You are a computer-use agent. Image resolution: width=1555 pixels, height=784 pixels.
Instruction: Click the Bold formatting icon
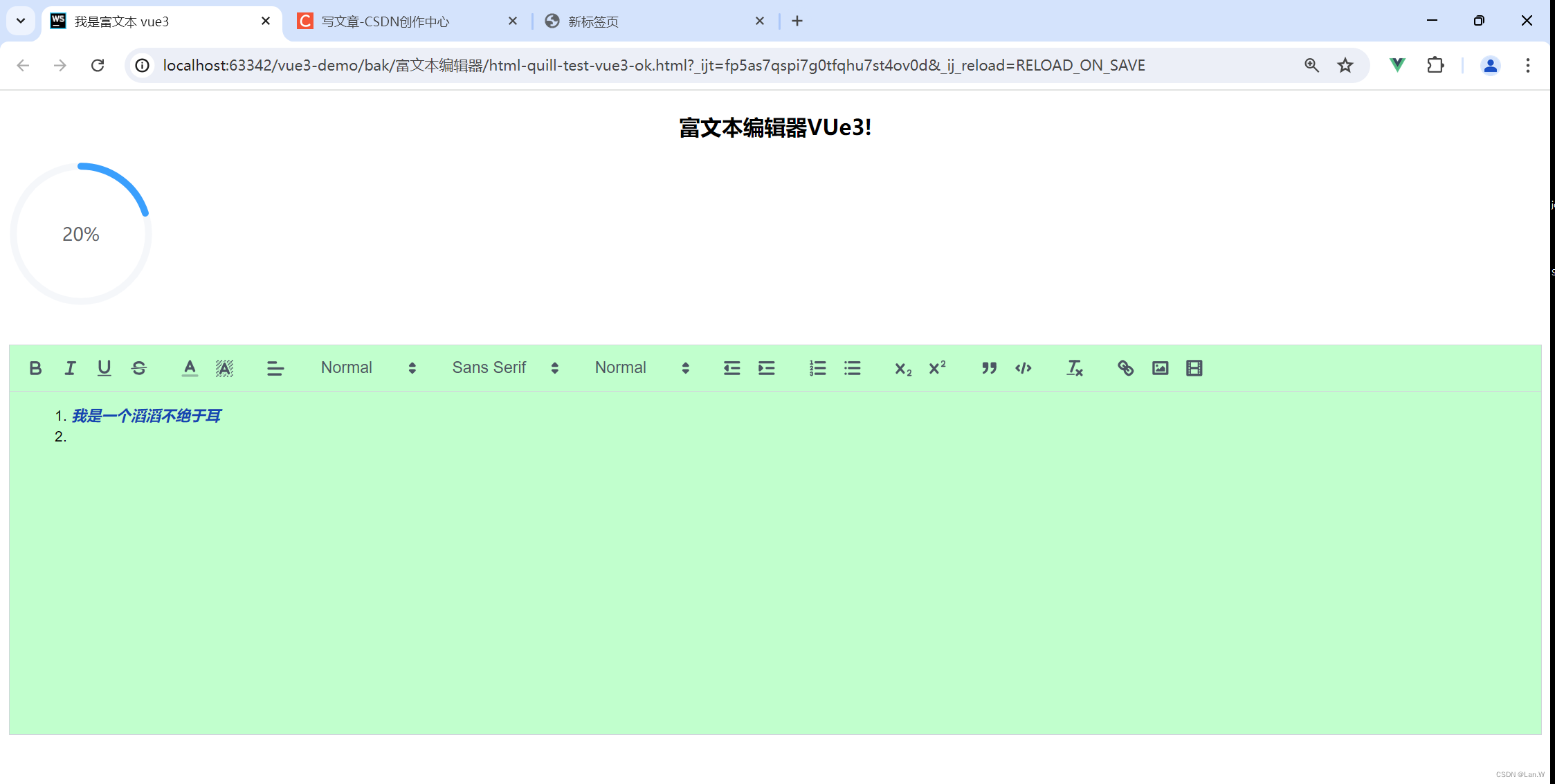[x=36, y=368]
